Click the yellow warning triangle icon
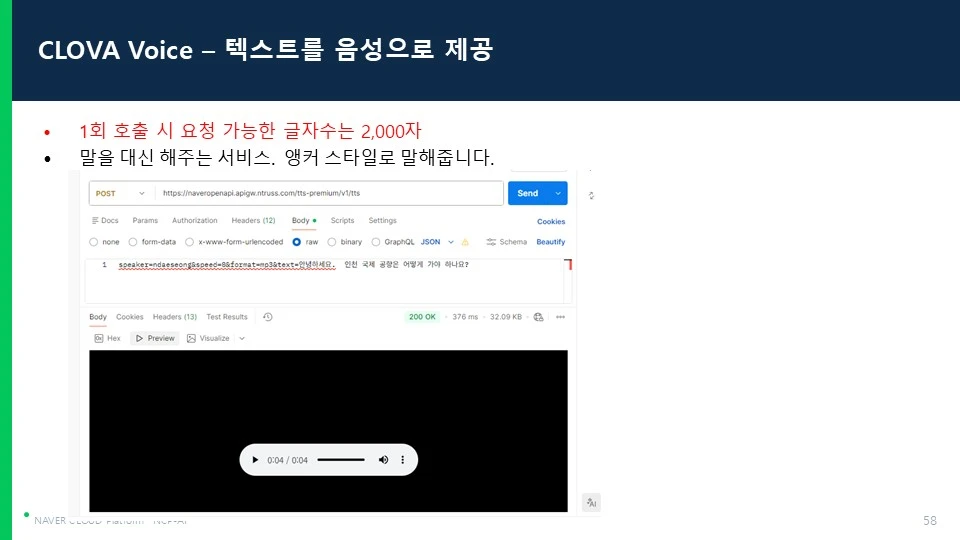This screenshot has height=540, width=960. (465, 242)
